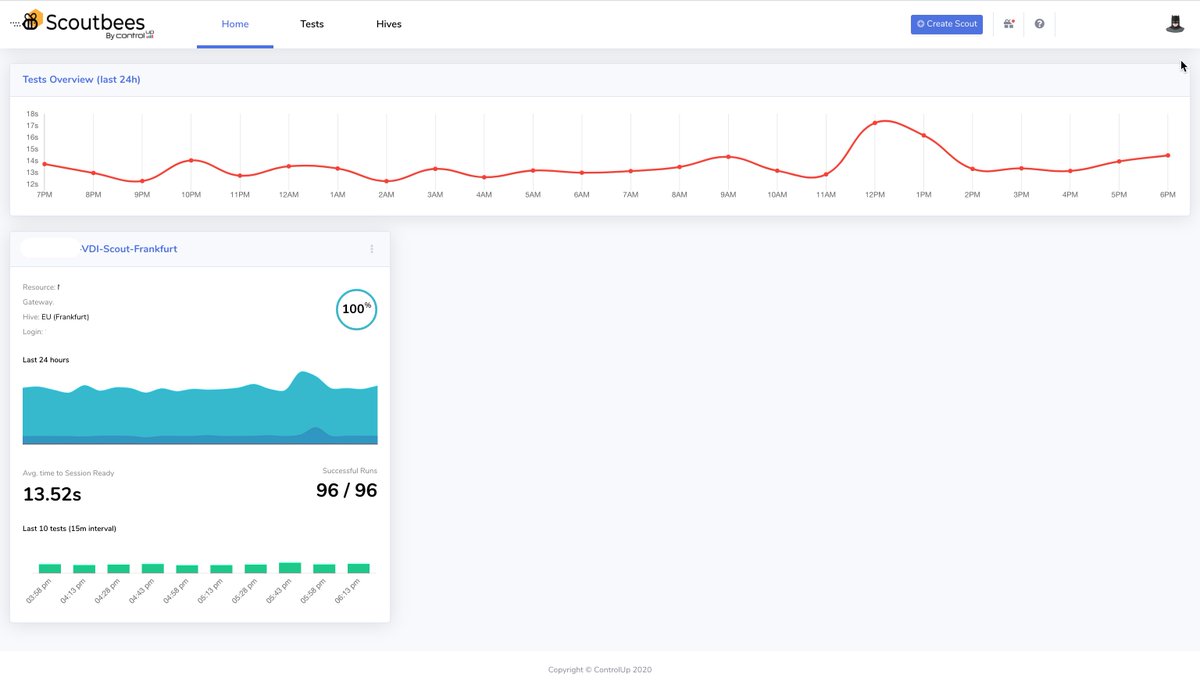Click the 05:13 pm test bar
The width and height of the screenshot is (1200, 688).
pos(221,569)
